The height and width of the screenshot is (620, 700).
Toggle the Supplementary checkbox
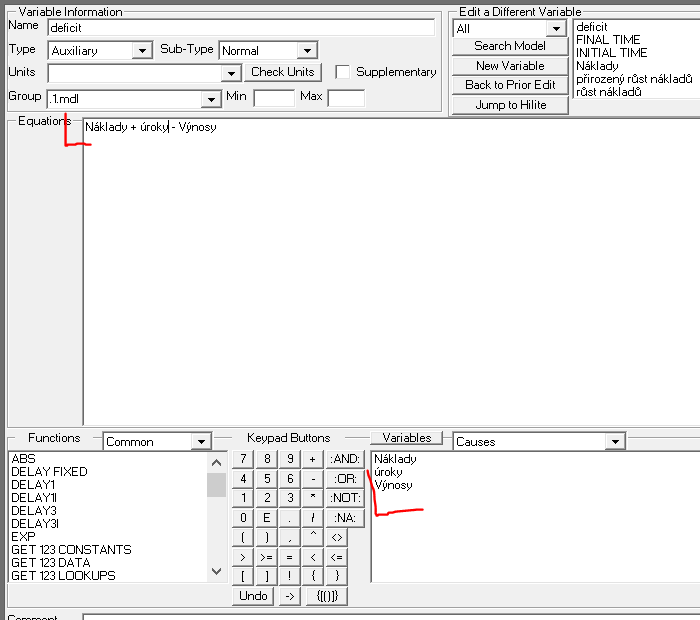(343, 72)
